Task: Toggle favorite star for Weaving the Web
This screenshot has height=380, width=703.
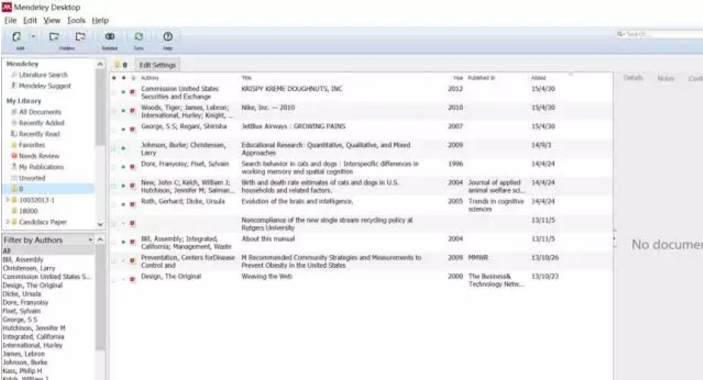Action: tap(114, 279)
